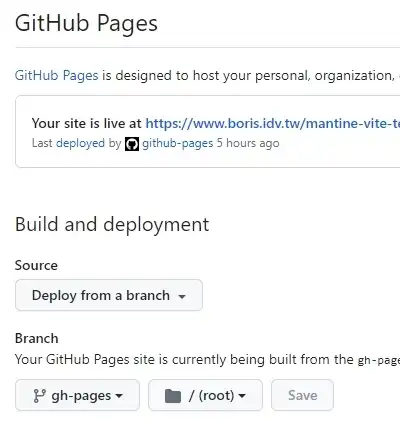
Task: Click the 'Build and deployment' heading
Action: click(112, 225)
